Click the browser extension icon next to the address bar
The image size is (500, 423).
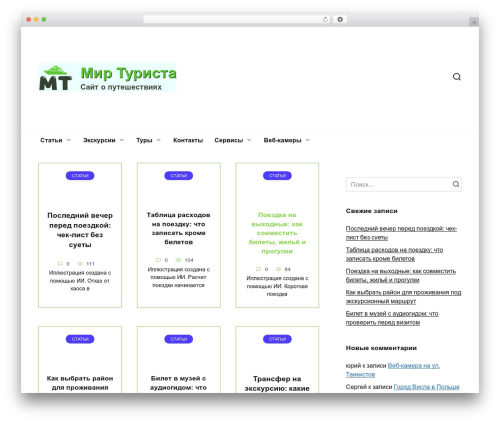(340, 20)
